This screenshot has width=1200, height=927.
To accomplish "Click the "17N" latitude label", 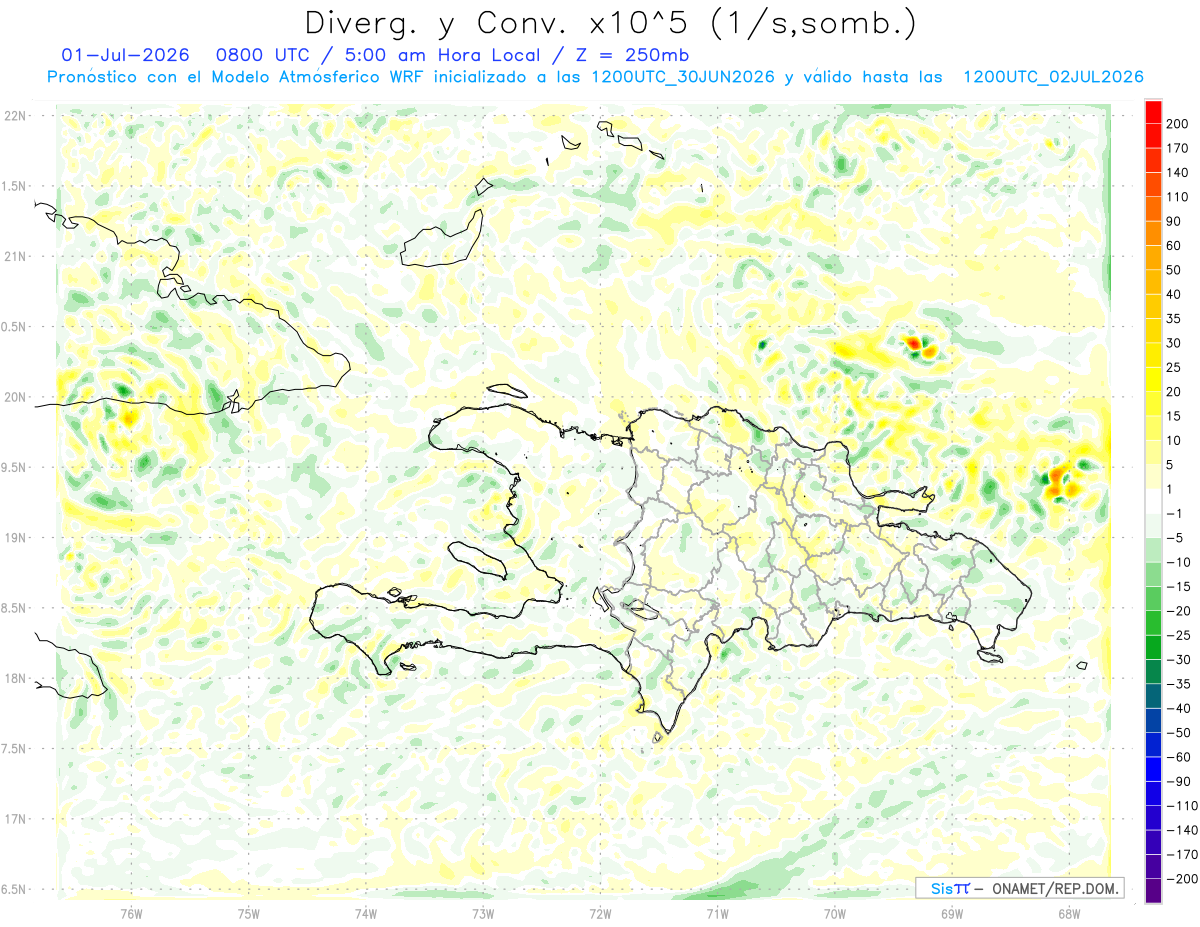I will pos(15,819).
